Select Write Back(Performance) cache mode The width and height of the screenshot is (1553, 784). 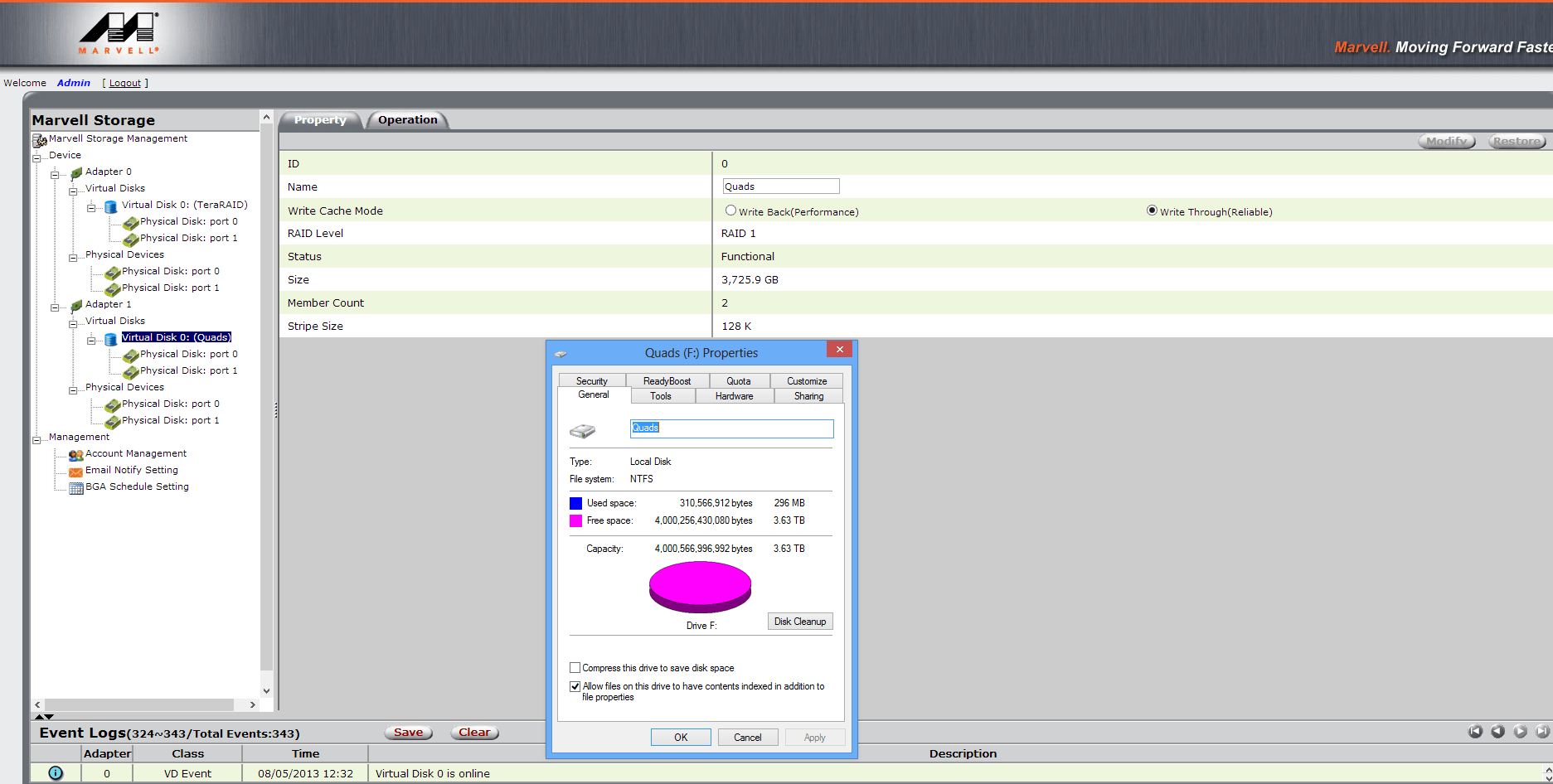(730, 211)
